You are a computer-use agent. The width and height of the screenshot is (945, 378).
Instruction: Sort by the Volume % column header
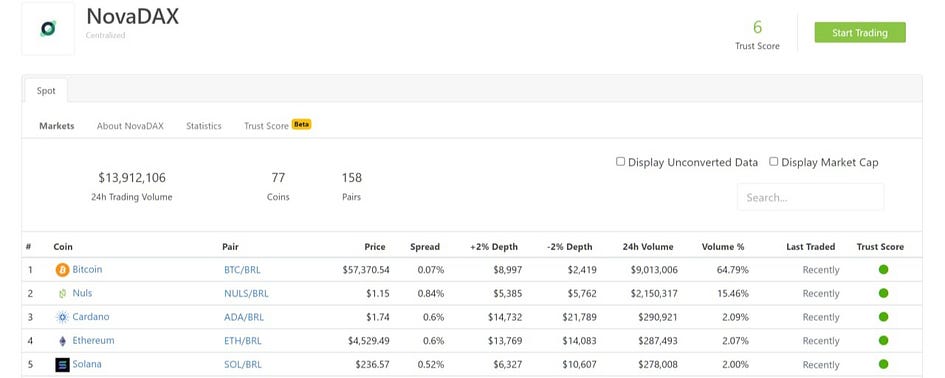point(723,247)
